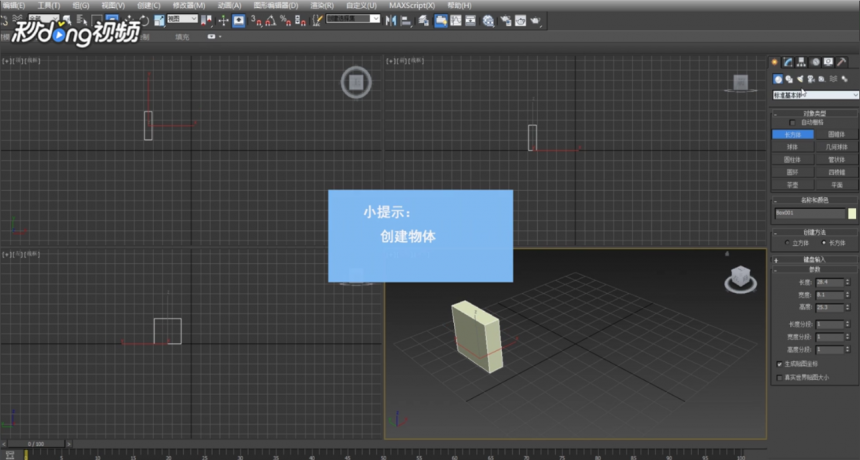Open the named selection sets dropdown
Viewport: 860px width, 460px height.
pos(353,19)
